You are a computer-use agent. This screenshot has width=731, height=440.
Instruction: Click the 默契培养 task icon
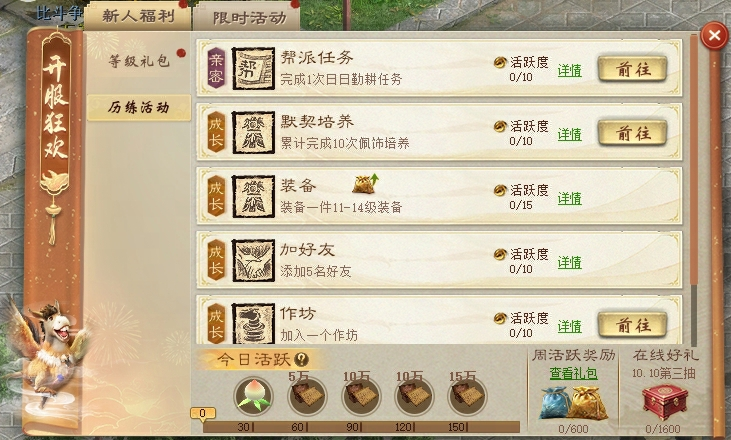coord(253,132)
